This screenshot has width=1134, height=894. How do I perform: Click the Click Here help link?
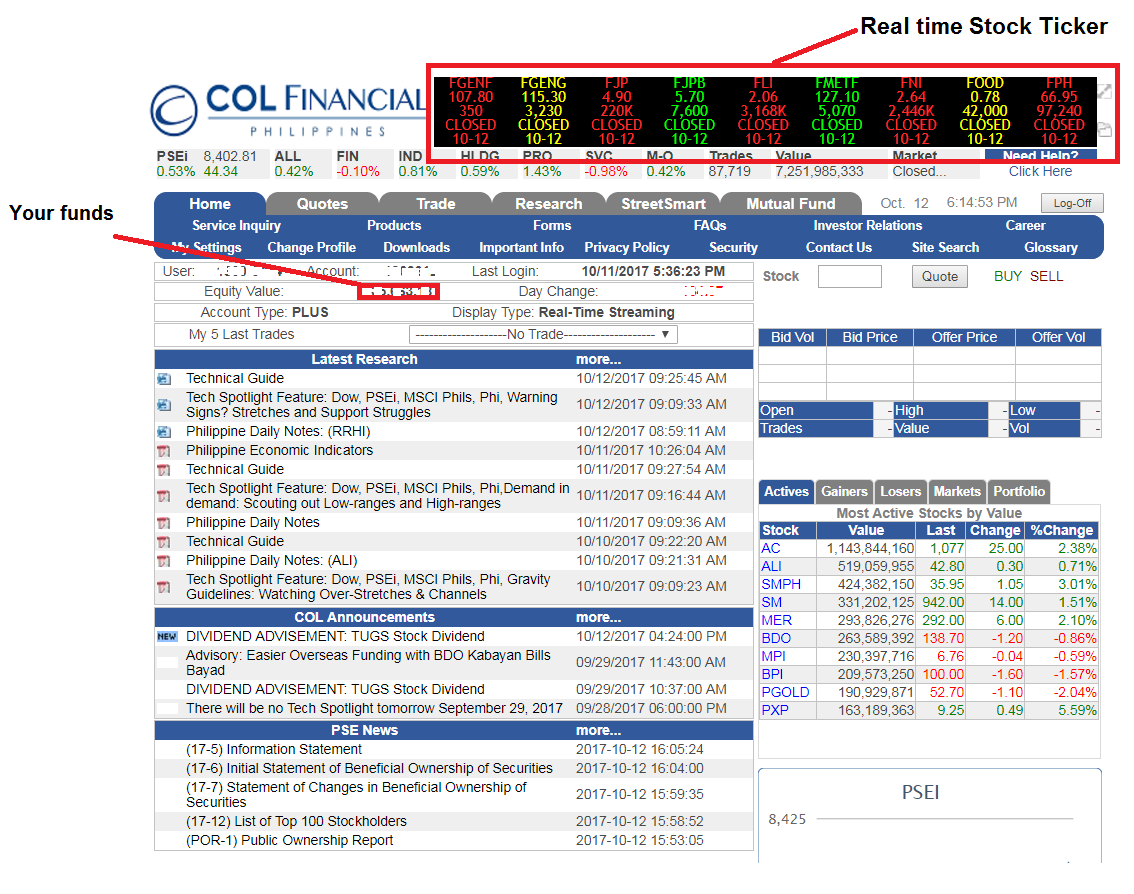point(1040,171)
